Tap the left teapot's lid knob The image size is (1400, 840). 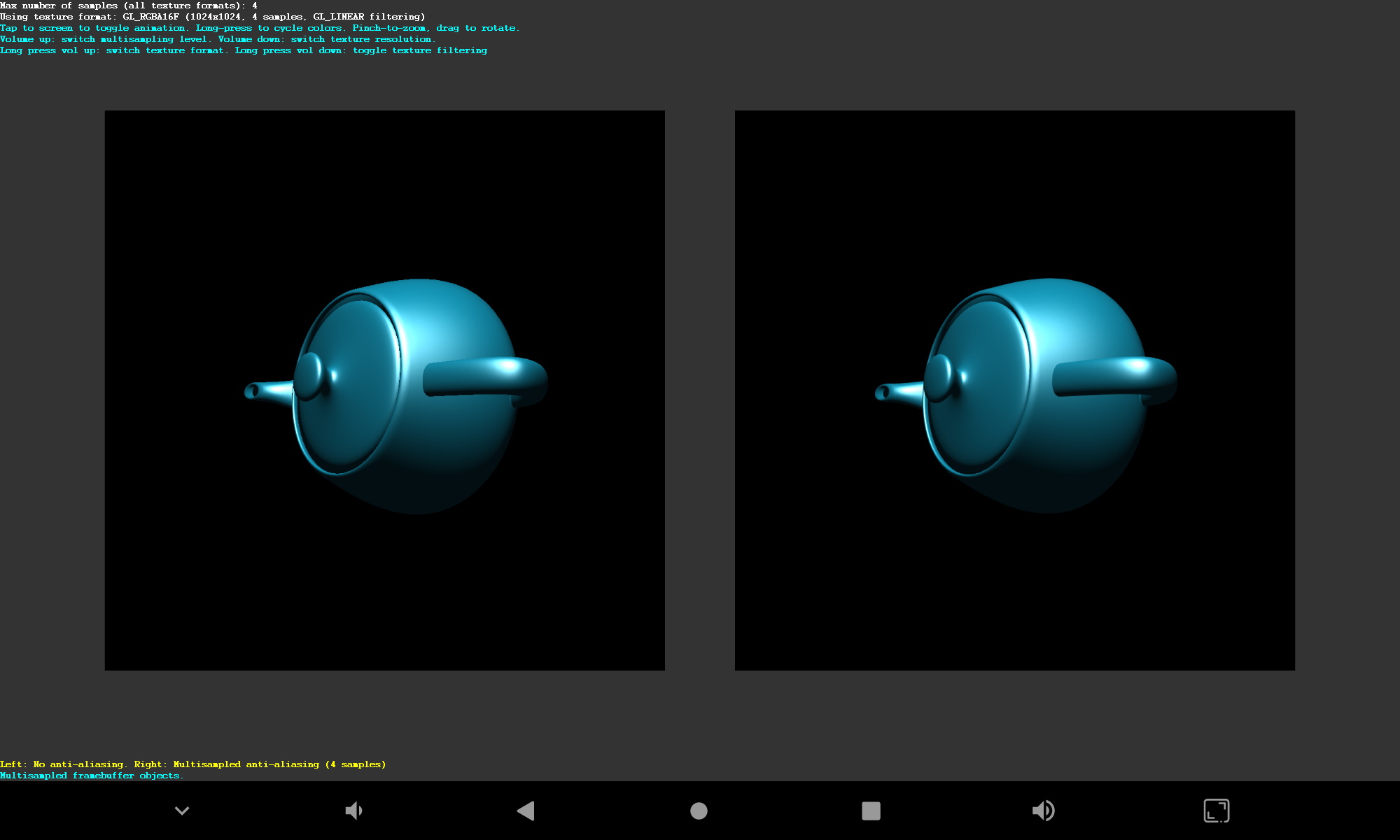(x=309, y=377)
